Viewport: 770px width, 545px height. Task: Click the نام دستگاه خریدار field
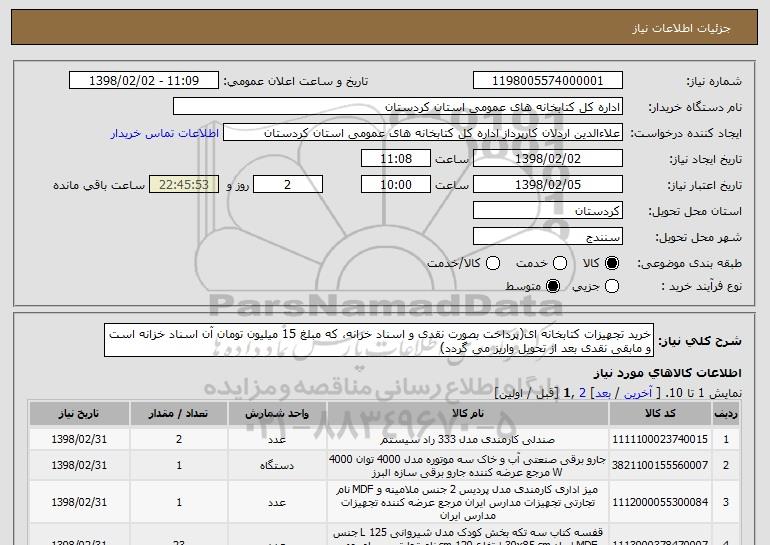coord(398,107)
